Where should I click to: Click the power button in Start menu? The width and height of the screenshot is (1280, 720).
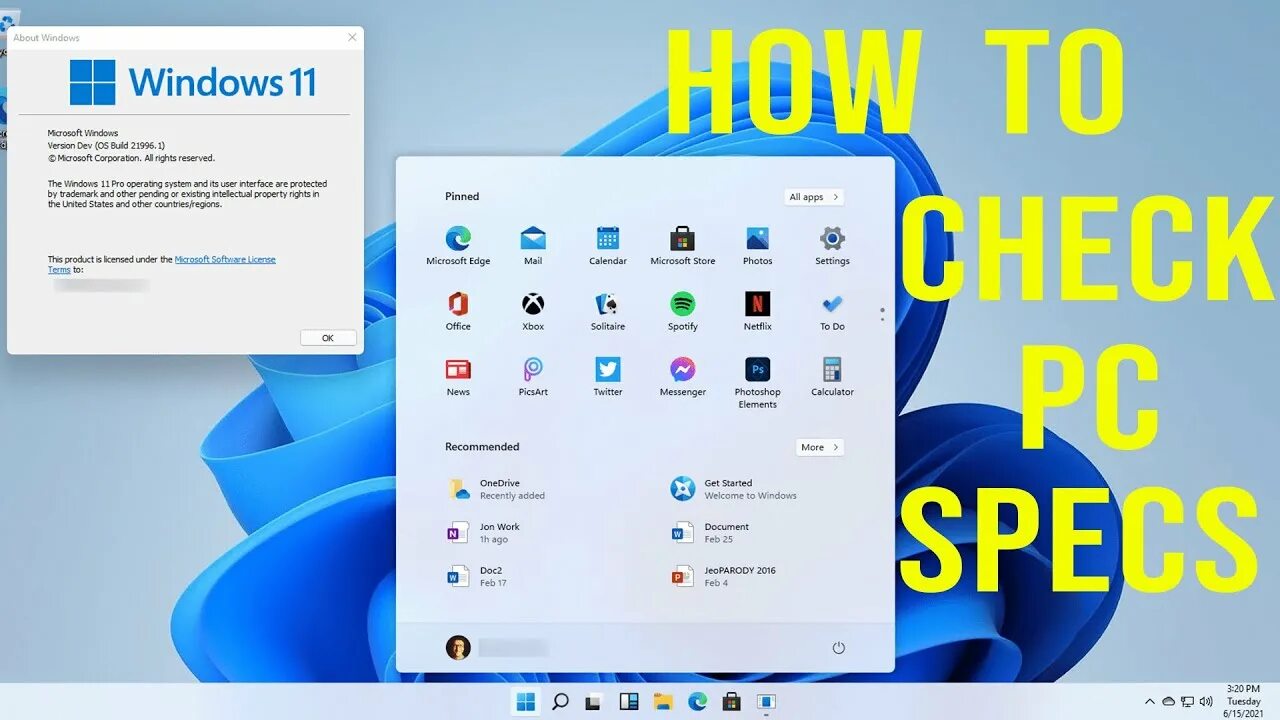coord(838,648)
